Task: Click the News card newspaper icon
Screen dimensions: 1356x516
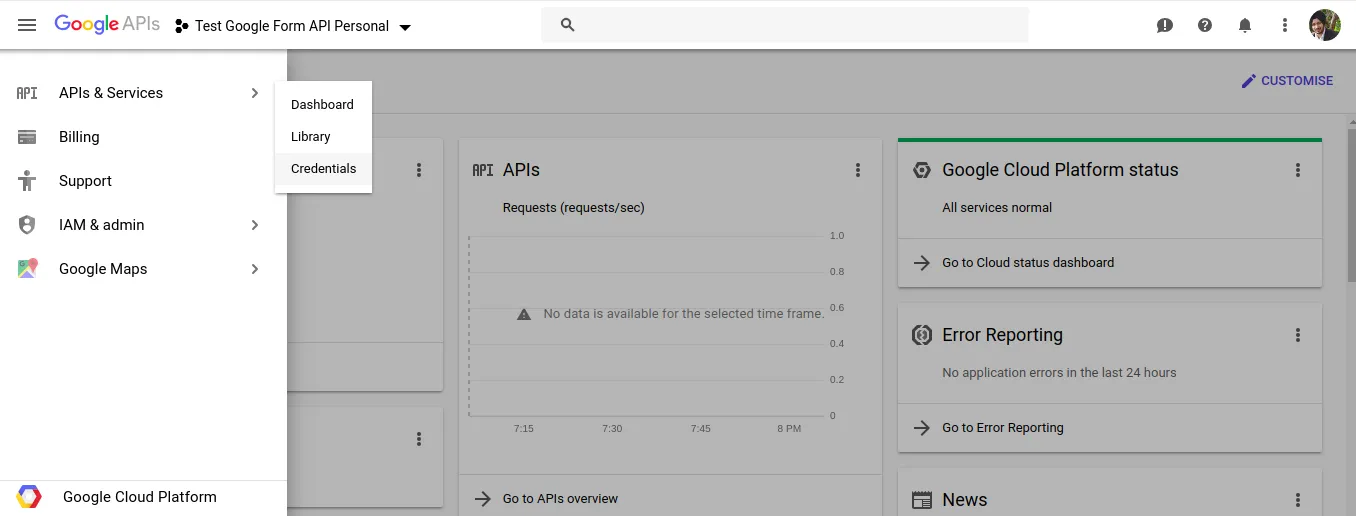Action: click(922, 500)
